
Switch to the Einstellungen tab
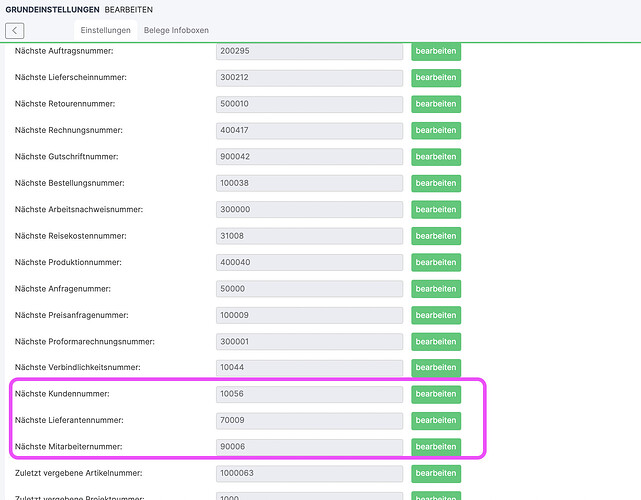[105, 30]
